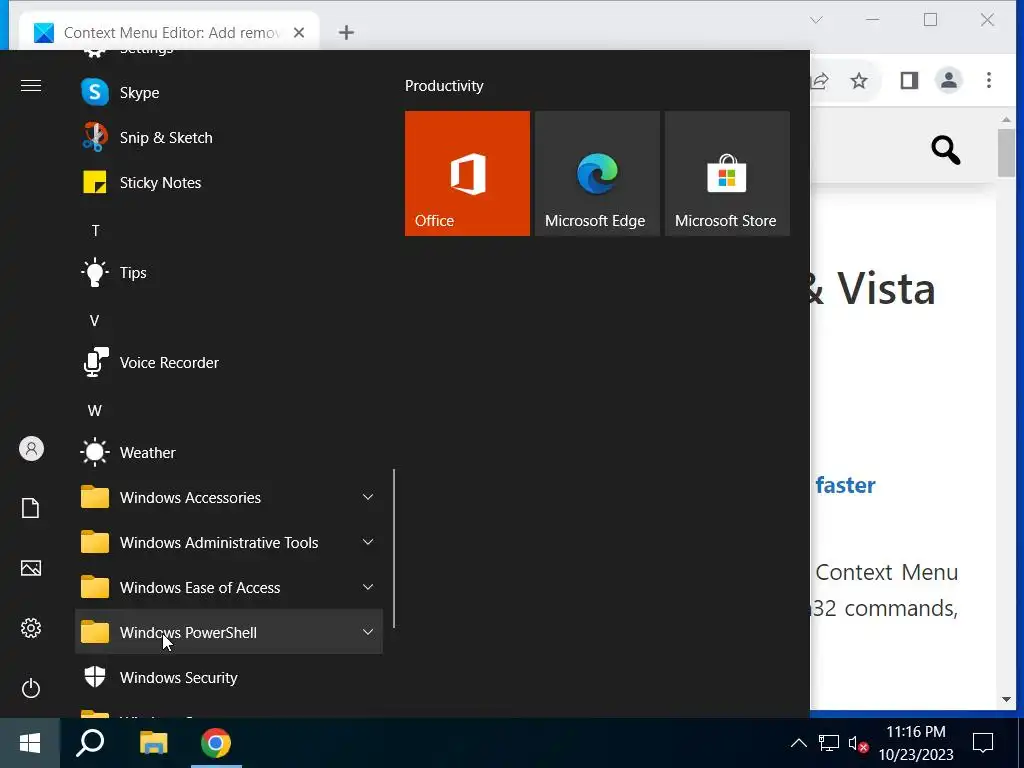Close the Context Menu Editor tab
The image size is (1024, 768).
pos(299,33)
